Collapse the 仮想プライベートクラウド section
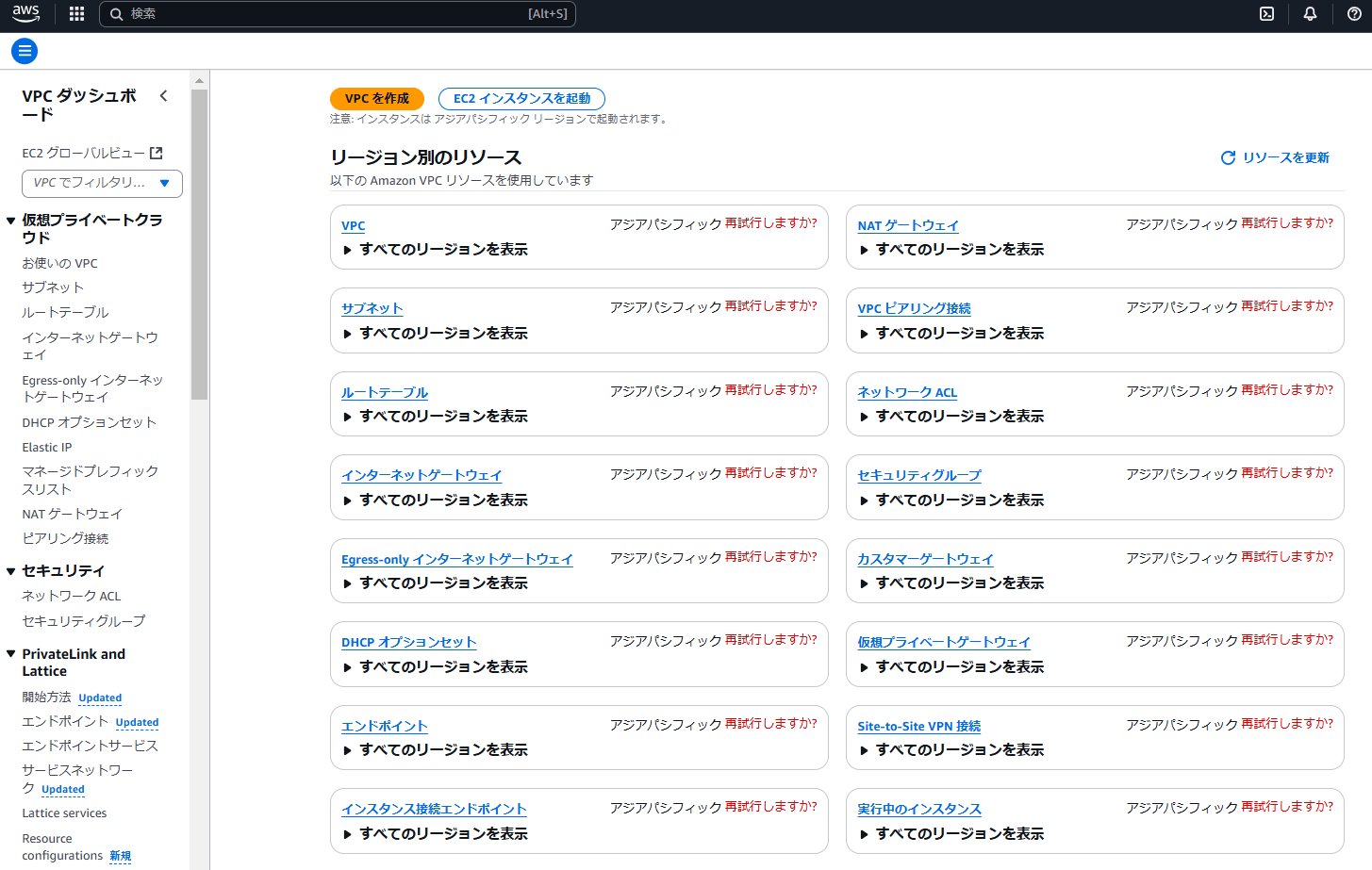Viewport: 1372px width, 870px height. tap(11, 221)
